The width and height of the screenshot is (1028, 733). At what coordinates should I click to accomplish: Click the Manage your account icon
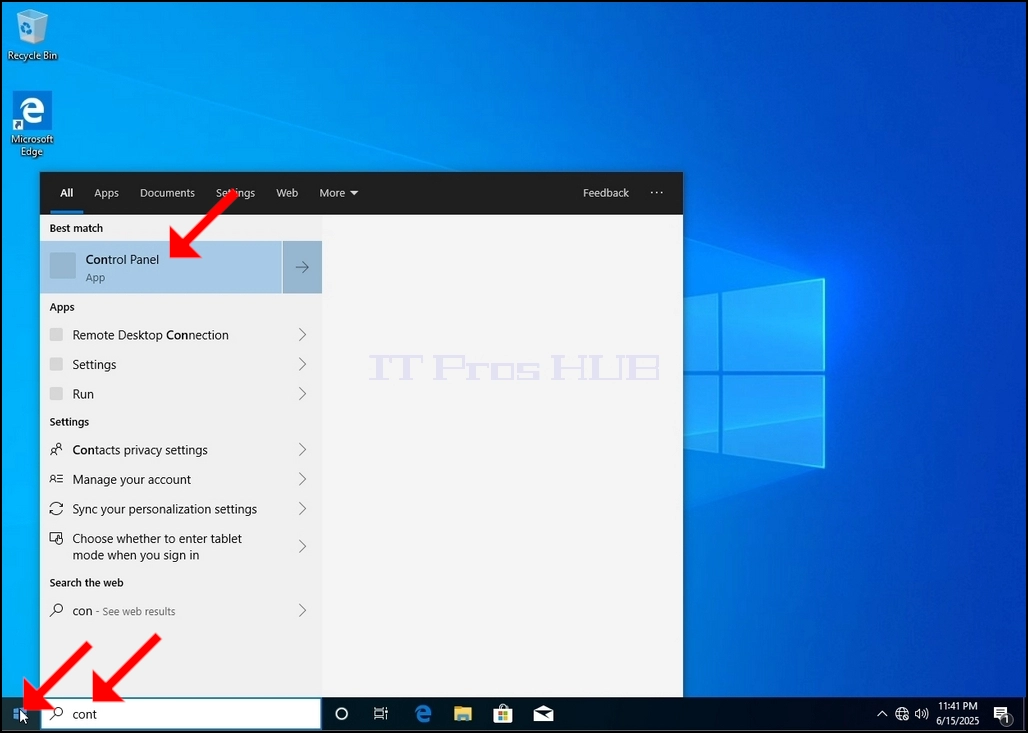coord(56,479)
